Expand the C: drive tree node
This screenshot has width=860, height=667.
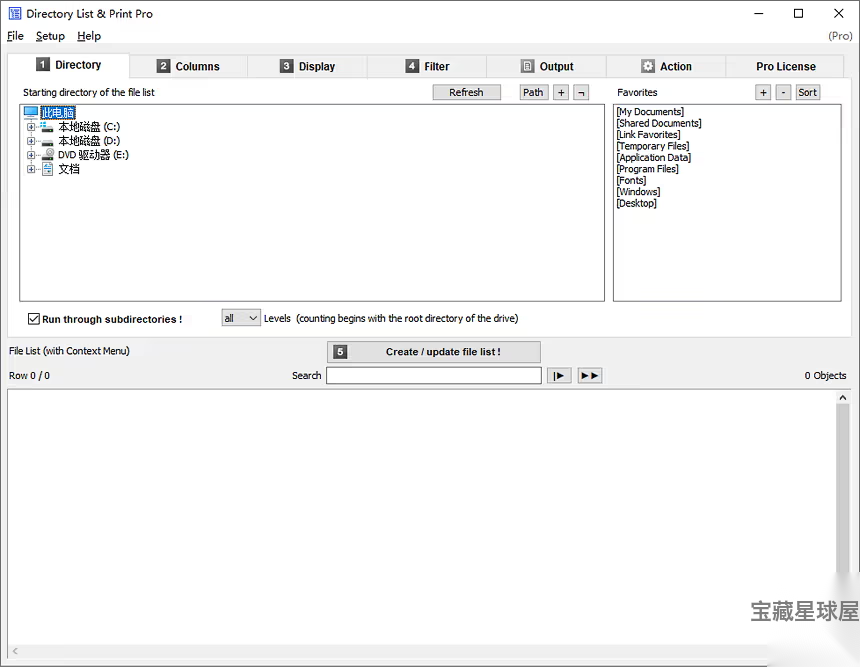(x=31, y=127)
